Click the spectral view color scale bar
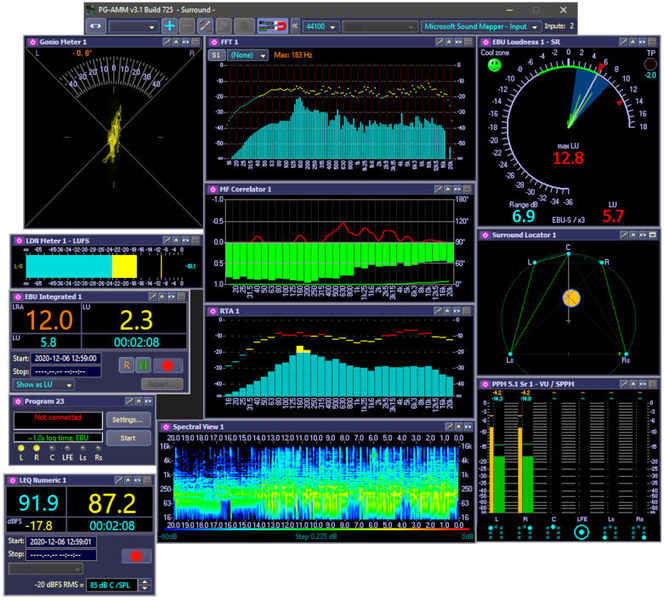Viewport: 664px width, 600px height. point(316,529)
